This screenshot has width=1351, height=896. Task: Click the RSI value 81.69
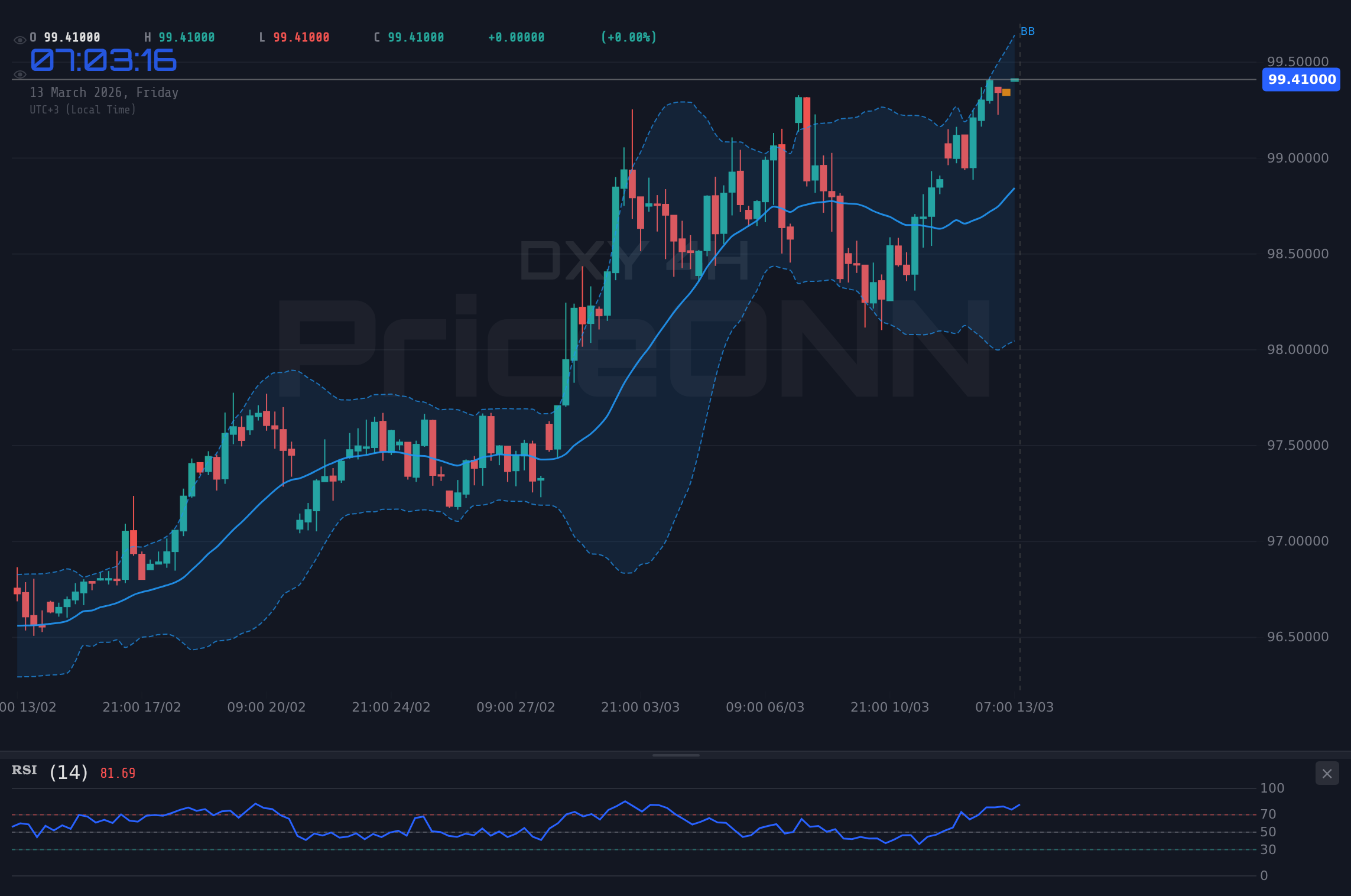click(118, 773)
